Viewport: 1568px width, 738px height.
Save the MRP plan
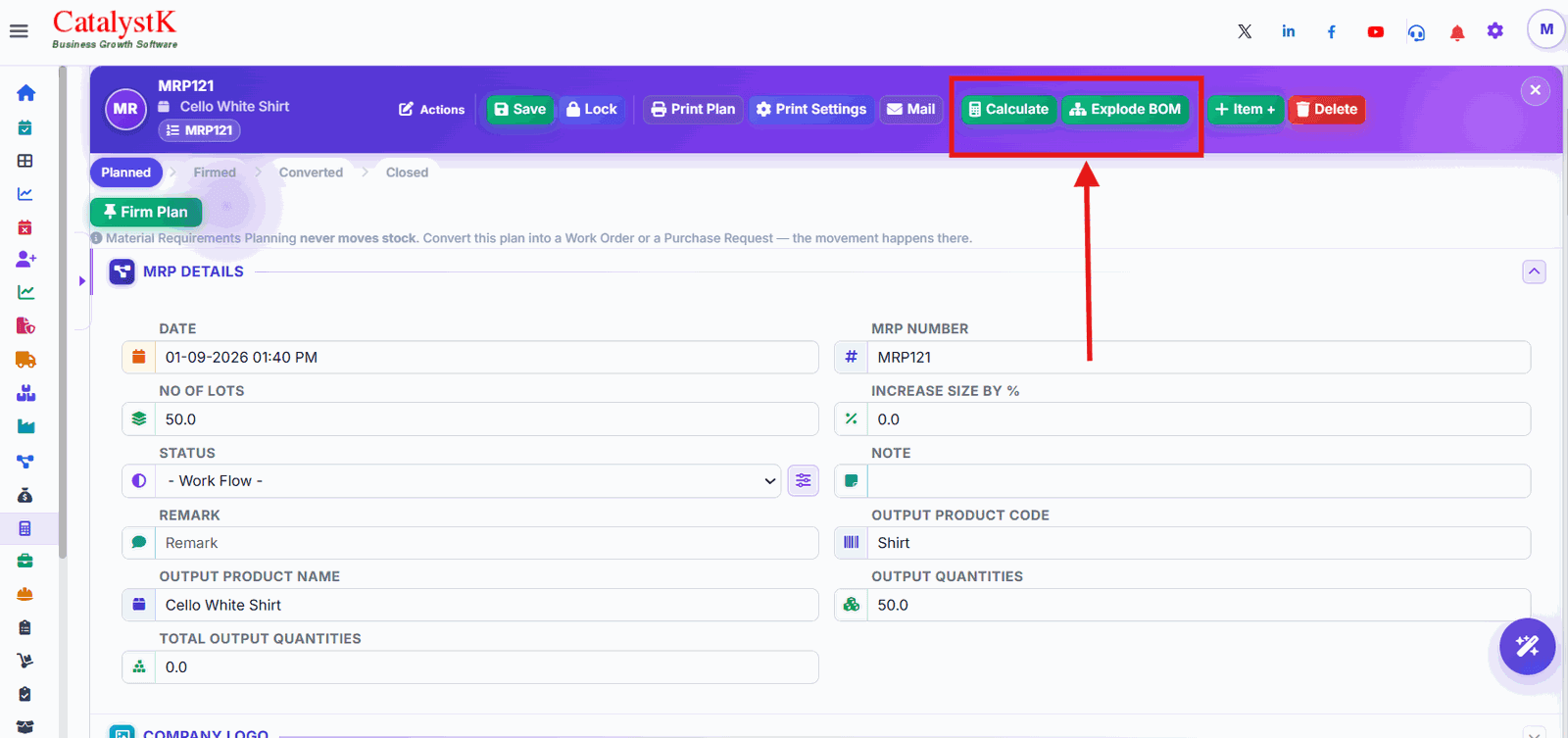point(520,110)
